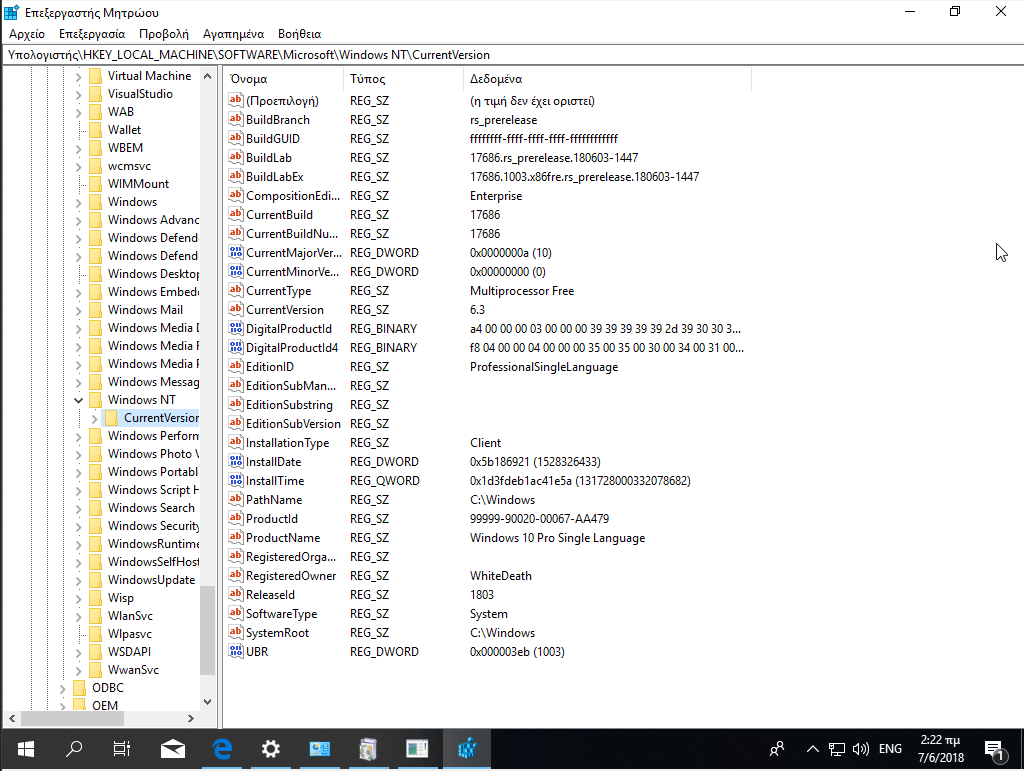Click the CurrentMajorVersionNumber DWORD value icon
Image resolution: width=1024 pixels, height=771 pixels.
coord(236,253)
